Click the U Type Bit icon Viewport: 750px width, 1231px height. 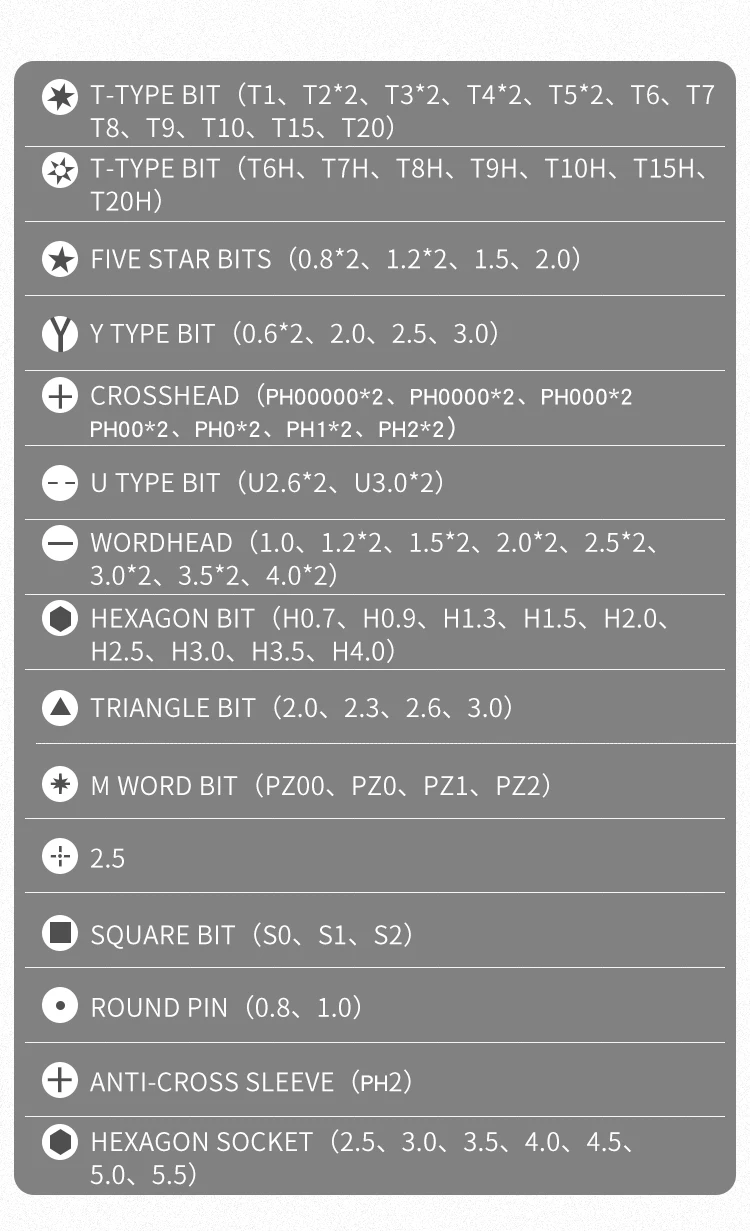(x=60, y=484)
